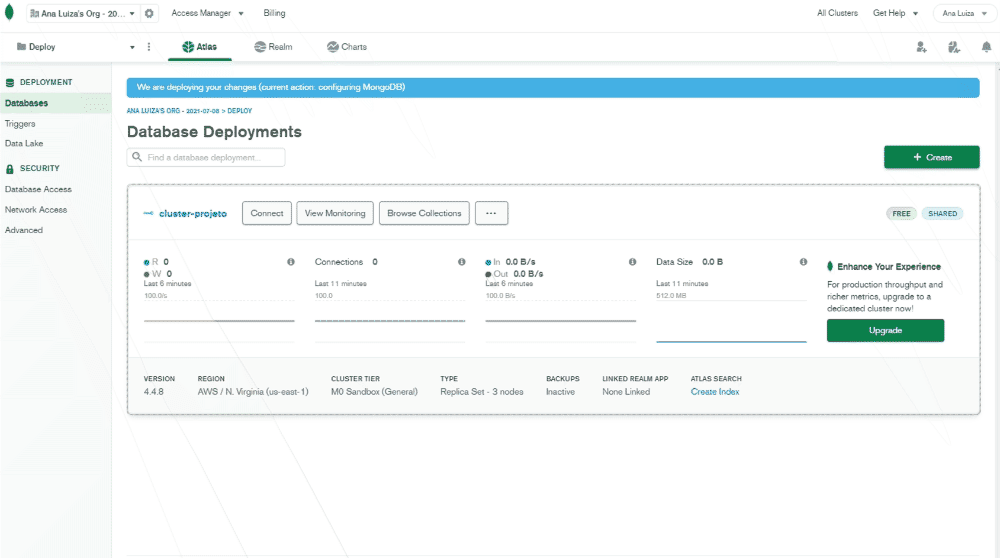Select Databases in sidebar
The width and height of the screenshot is (1000, 558).
[55, 103]
